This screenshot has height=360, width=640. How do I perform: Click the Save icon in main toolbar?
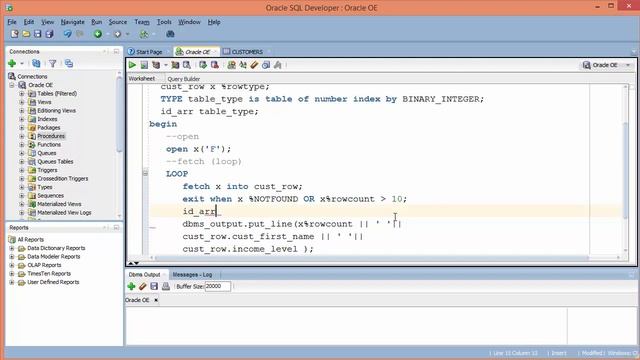(x=38, y=34)
